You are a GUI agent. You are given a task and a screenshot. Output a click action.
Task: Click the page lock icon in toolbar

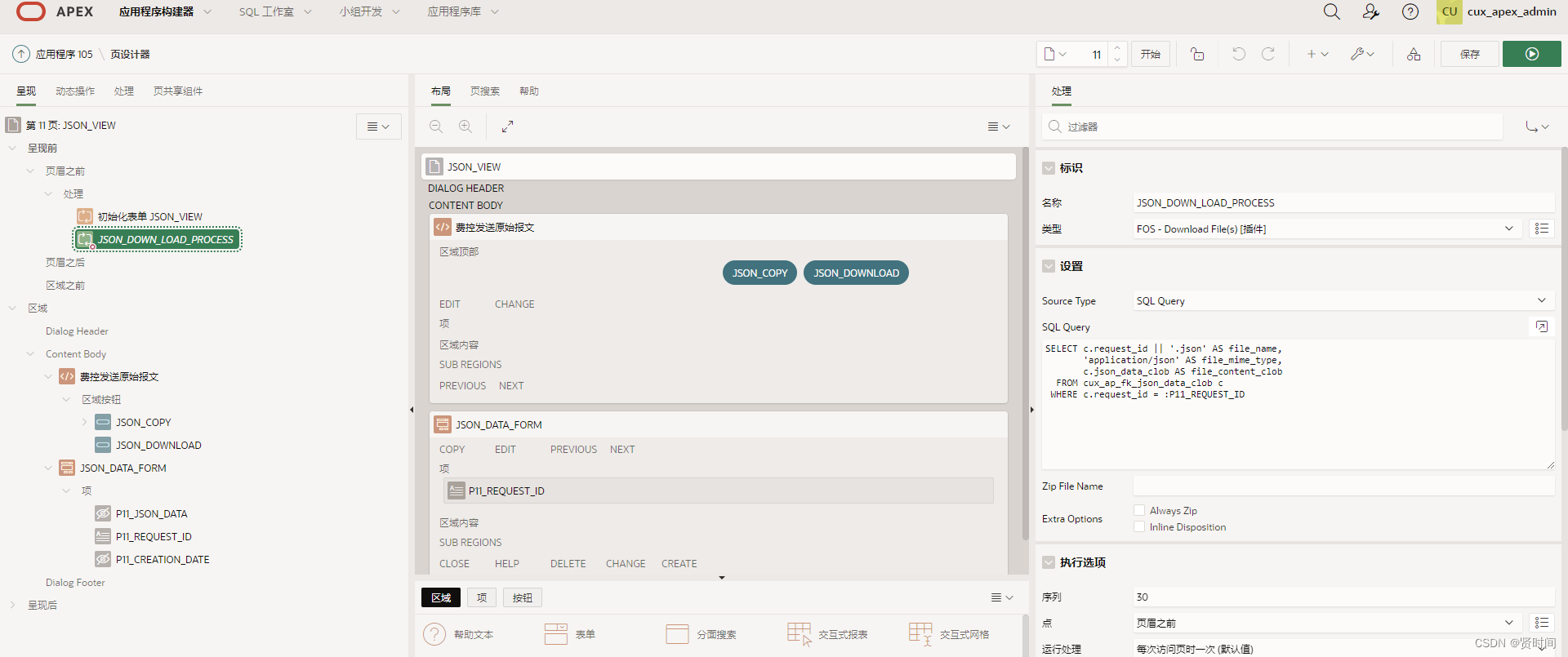pyautogui.click(x=1197, y=54)
